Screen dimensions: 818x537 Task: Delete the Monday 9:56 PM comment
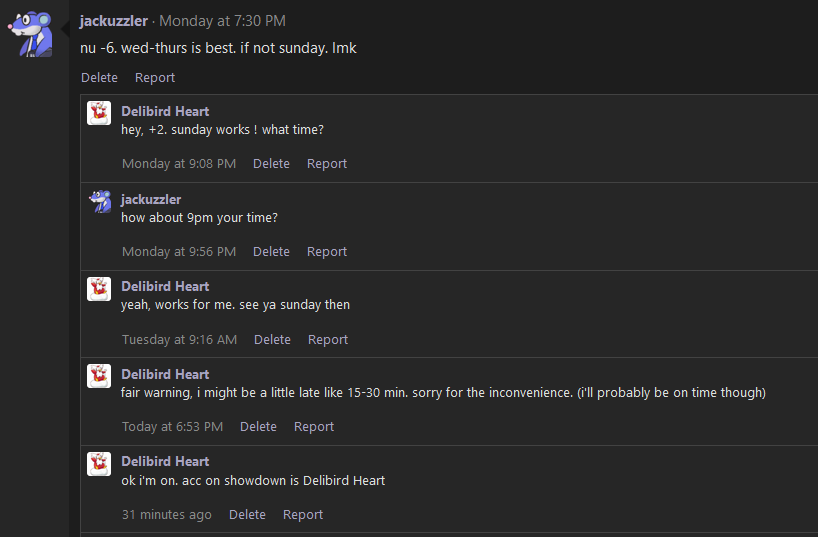click(271, 252)
